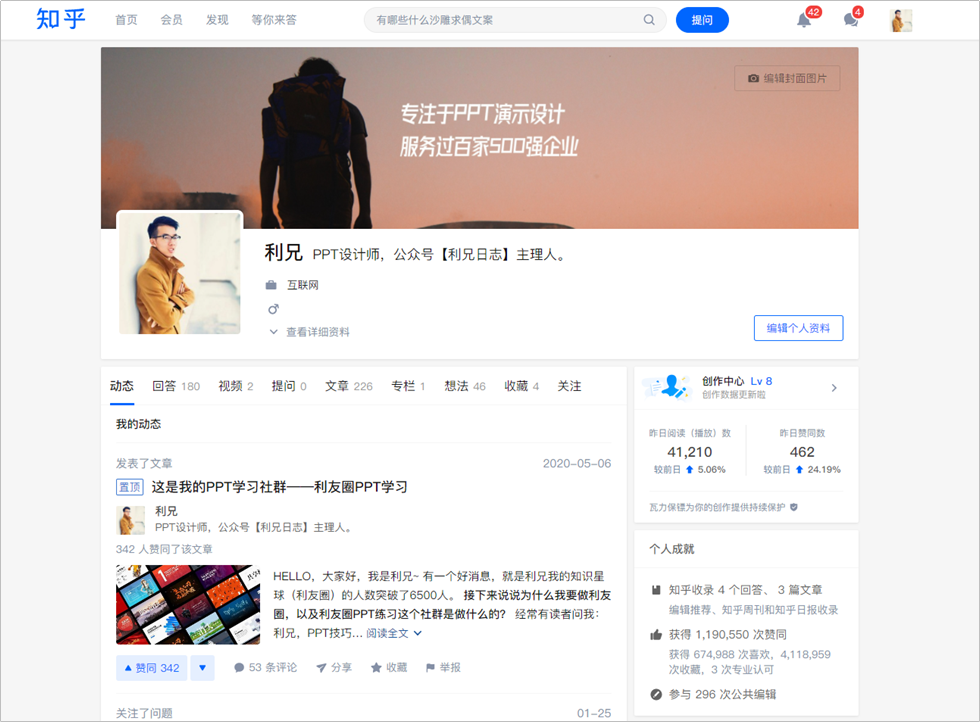Click 知乎收录 4 个回答、3 篇文章
The height and width of the screenshot is (722, 980).
(746, 589)
